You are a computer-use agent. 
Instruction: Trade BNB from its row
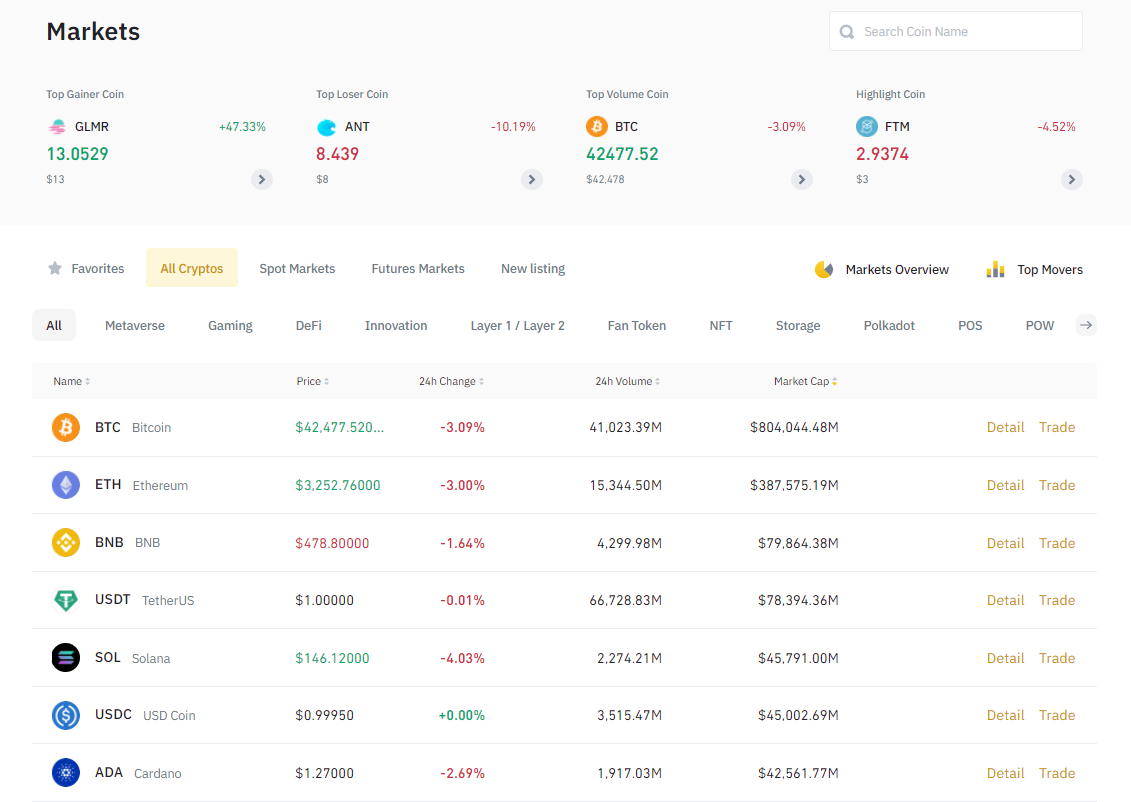click(x=1057, y=543)
